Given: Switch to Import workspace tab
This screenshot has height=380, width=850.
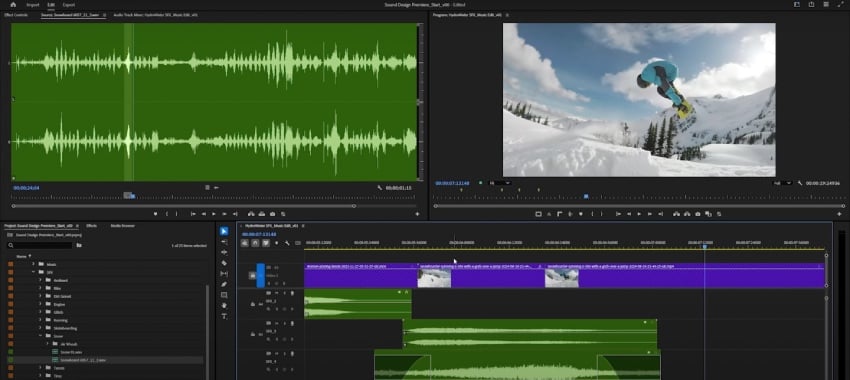Looking at the screenshot, I should click(33, 4).
